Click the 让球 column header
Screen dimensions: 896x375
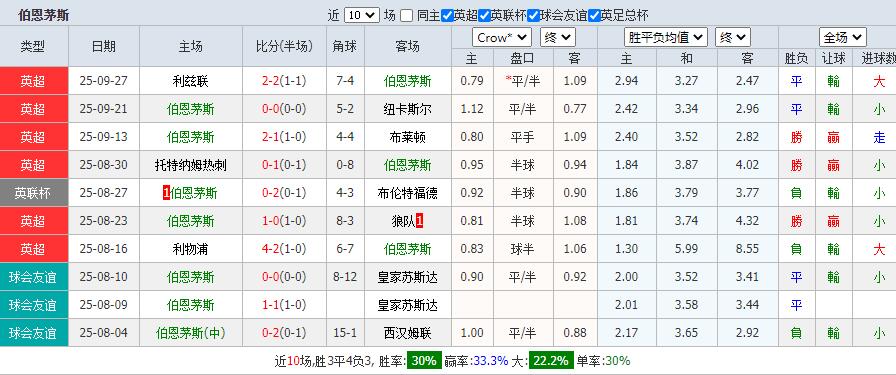[x=834, y=58]
